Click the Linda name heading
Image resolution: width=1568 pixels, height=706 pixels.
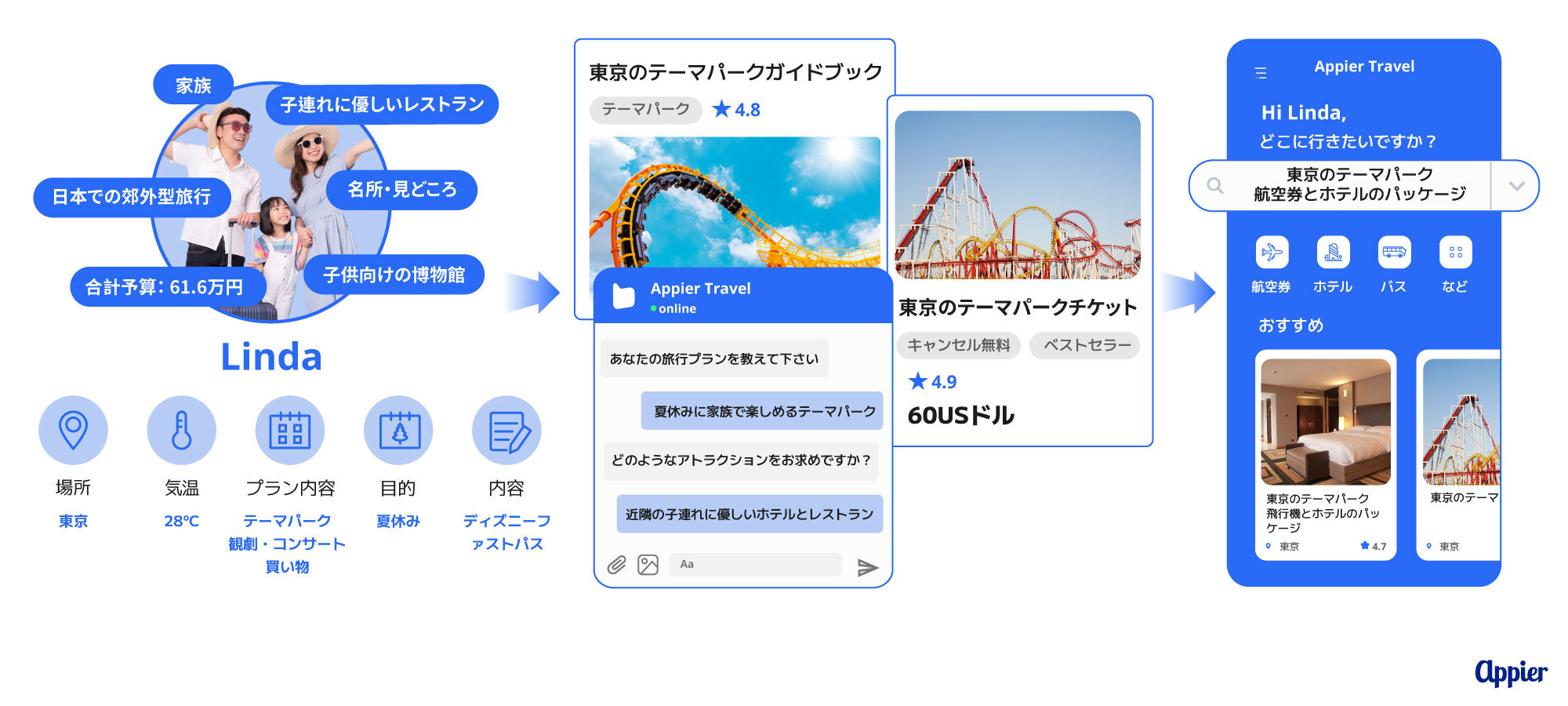pyautogui.click(x=271, y=357)
